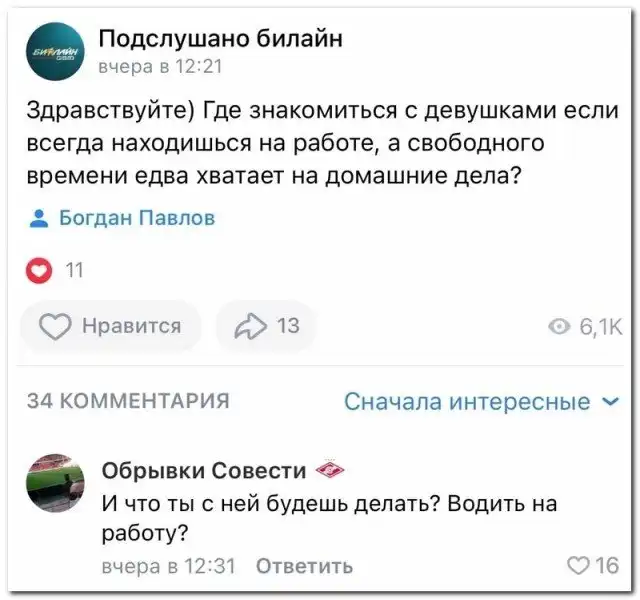Click red emblem icon beside Обрывки Совести
The width and height of the screenshot is (640, 600).
point(330,471)
